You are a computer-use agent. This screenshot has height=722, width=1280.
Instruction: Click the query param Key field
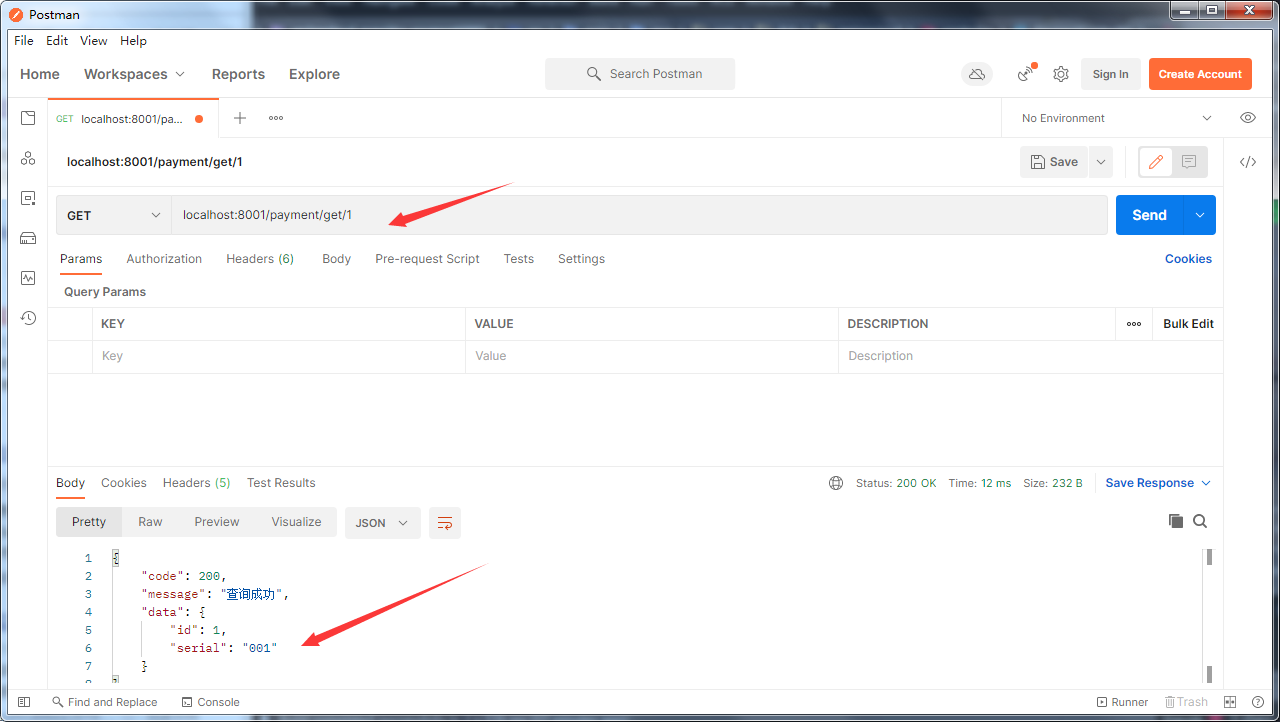[x=279, y=356]
